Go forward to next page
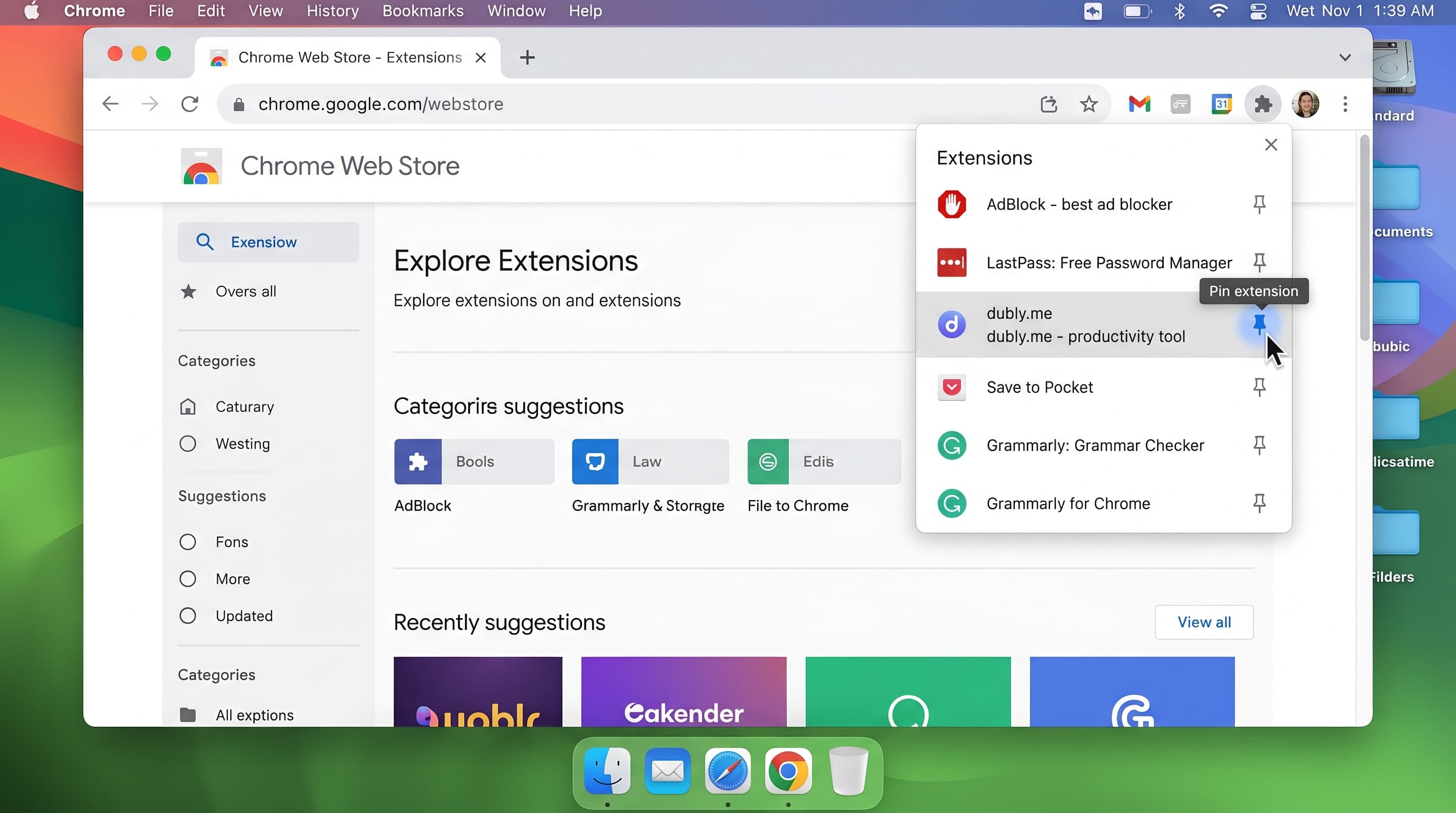This screenshot has height=813, width=1456. pyautogui.click(x=150, y=104)
